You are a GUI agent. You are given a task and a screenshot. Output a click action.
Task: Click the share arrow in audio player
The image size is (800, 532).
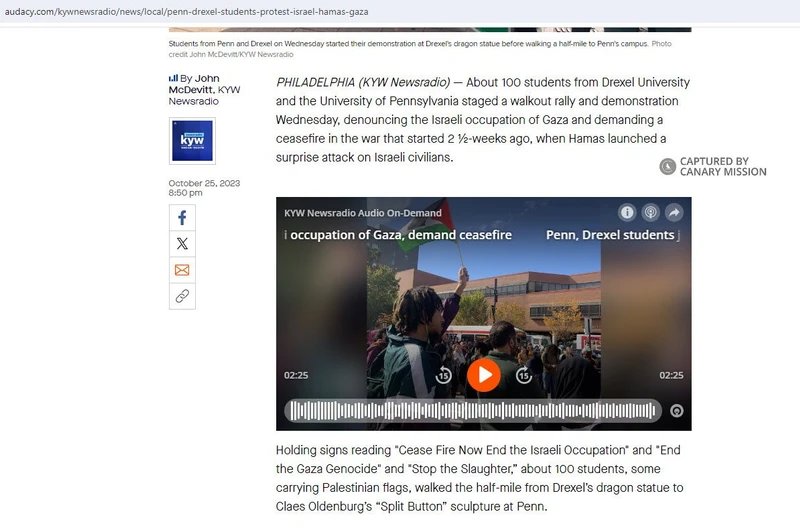pos(674,212)
